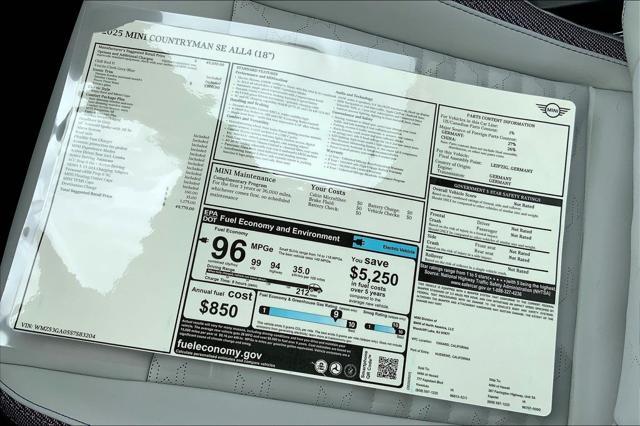
Task: Click the first agency seal next to fueleconomy.gov
Action: (x=320, y=366)
